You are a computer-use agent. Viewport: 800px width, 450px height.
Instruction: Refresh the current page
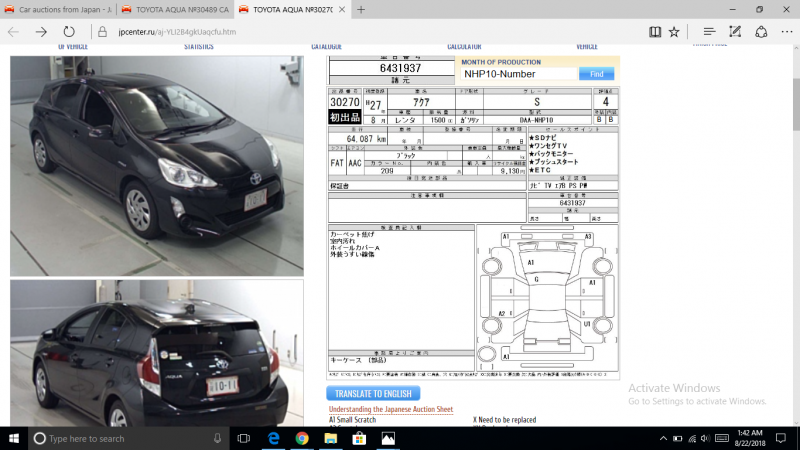click(68, 32)
